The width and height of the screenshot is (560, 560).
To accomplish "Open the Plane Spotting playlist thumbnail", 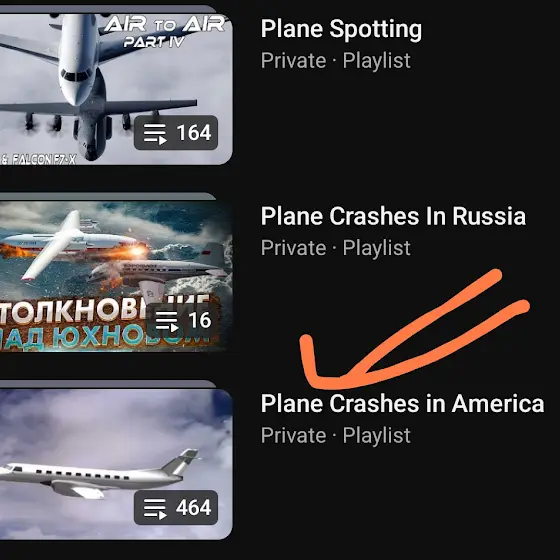I will click(116, 89).
